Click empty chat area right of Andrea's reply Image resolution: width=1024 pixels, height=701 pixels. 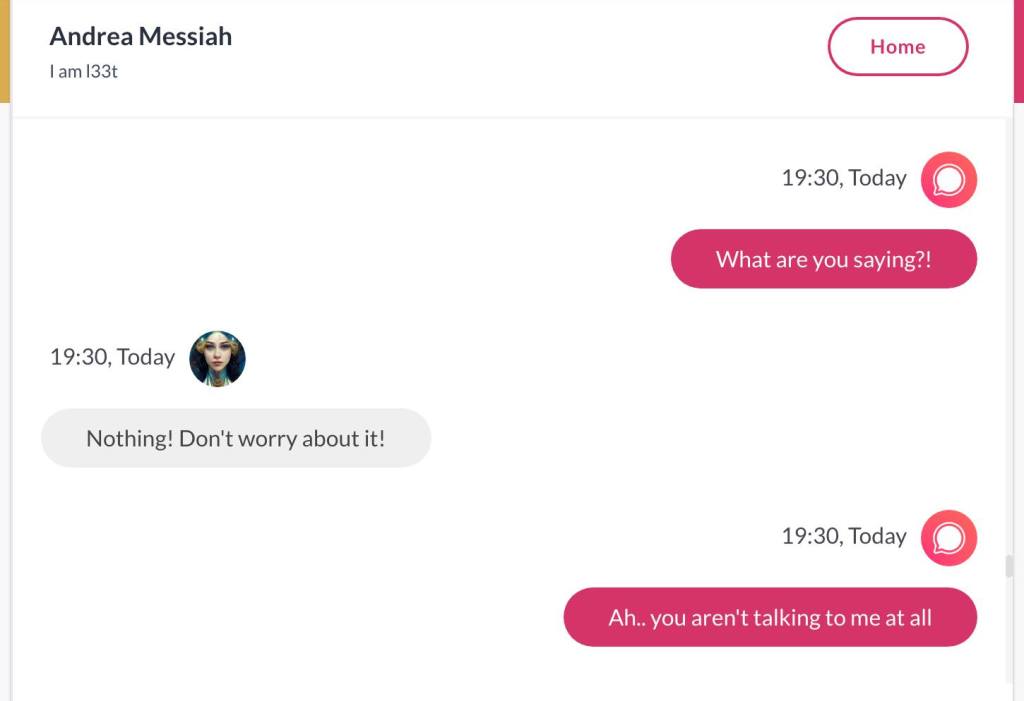[x=700, y=438]
